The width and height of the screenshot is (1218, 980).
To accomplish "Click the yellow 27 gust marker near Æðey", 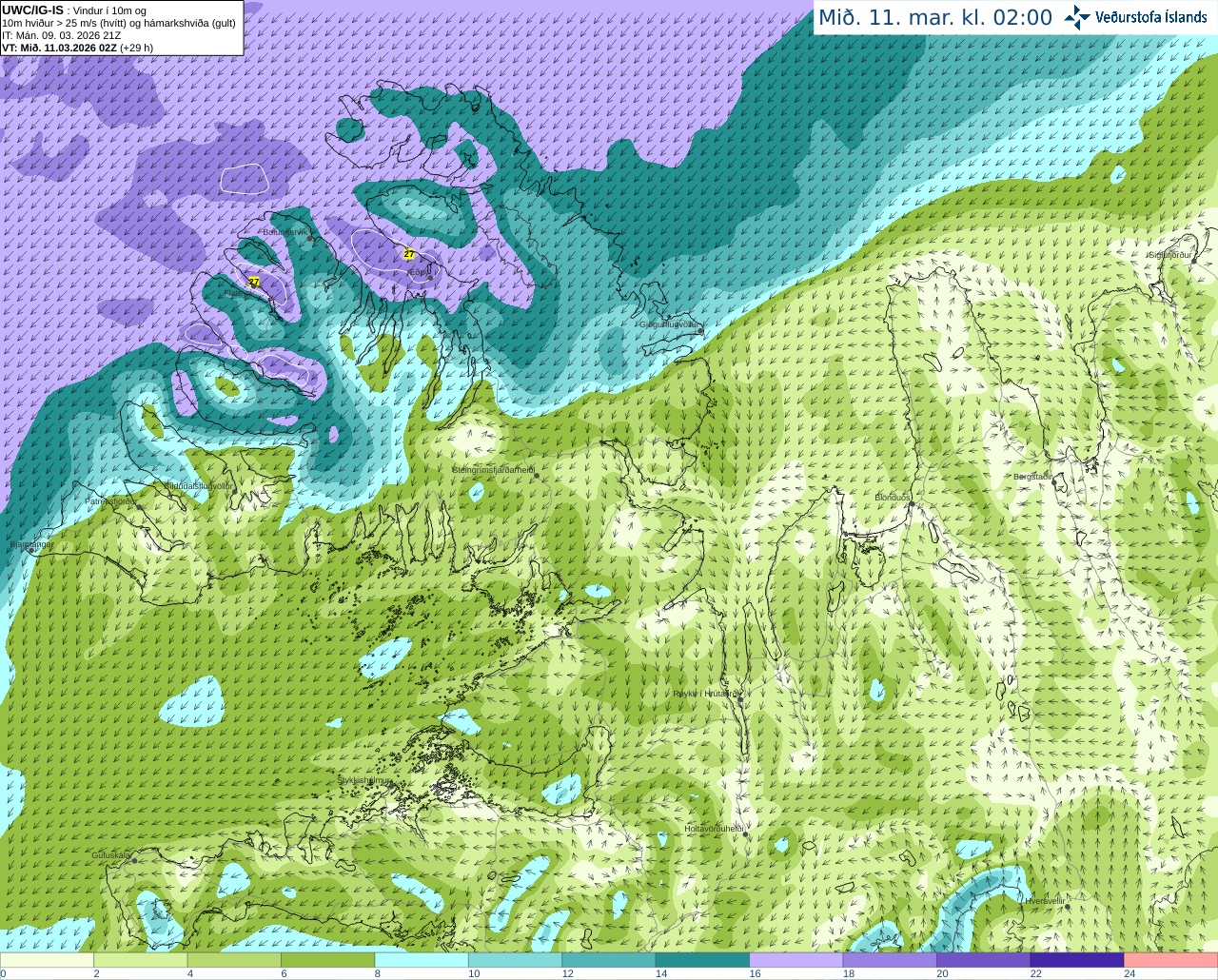I will point(409,254).
